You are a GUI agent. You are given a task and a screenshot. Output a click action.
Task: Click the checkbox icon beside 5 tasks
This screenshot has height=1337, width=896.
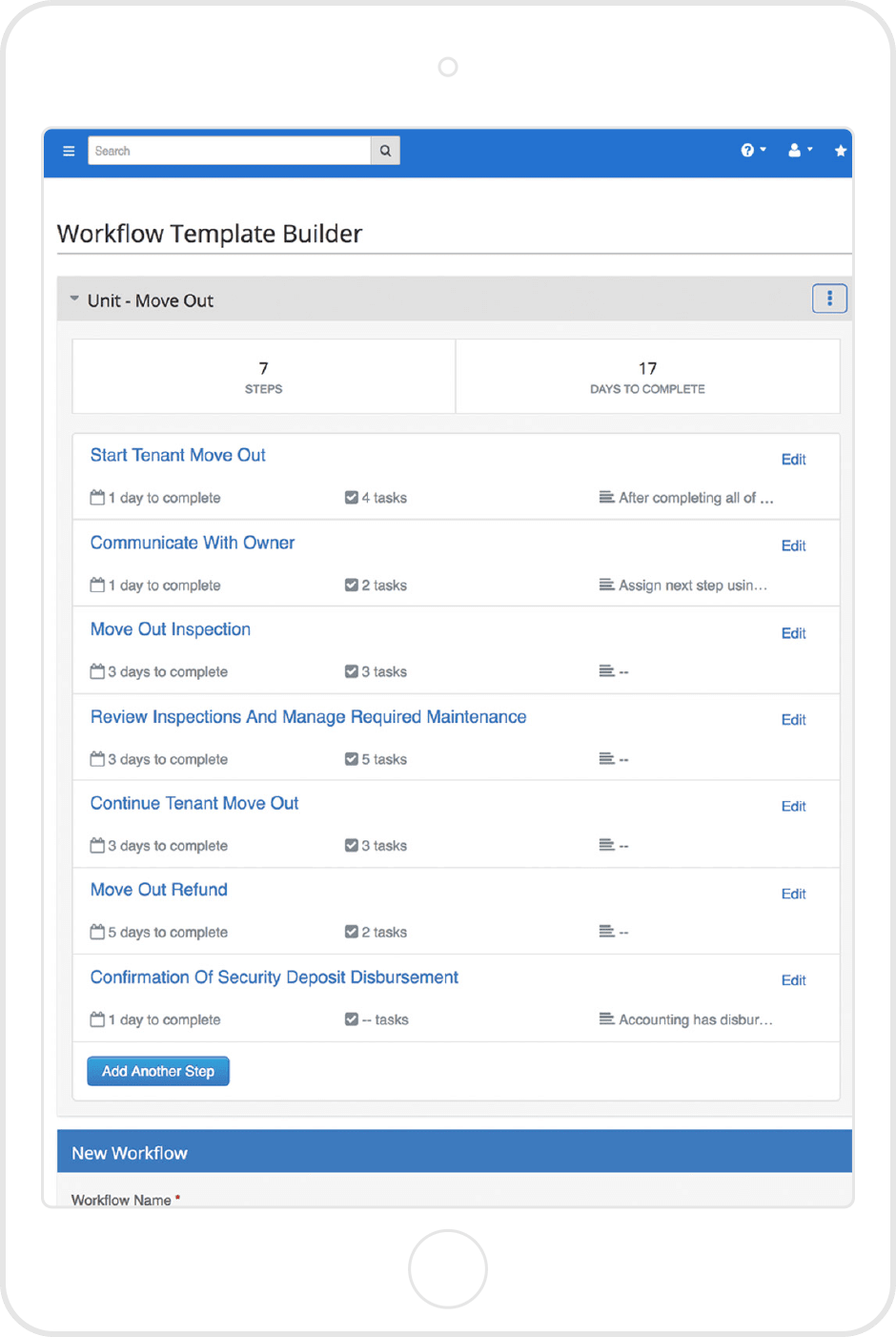pyautogui.click(x=352, y=759)
